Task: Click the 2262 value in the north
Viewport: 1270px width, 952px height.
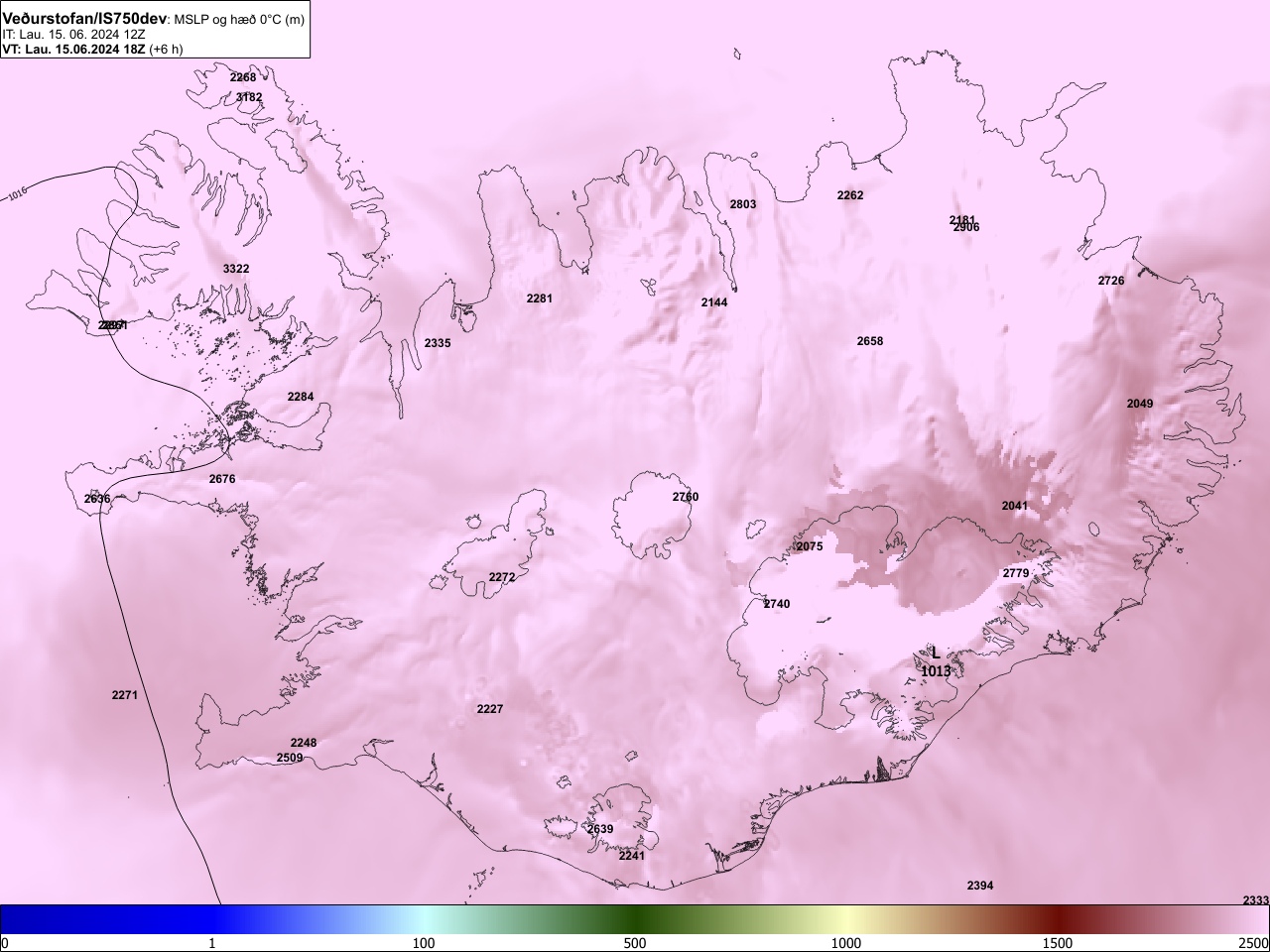Action: [x=850, y=195]
